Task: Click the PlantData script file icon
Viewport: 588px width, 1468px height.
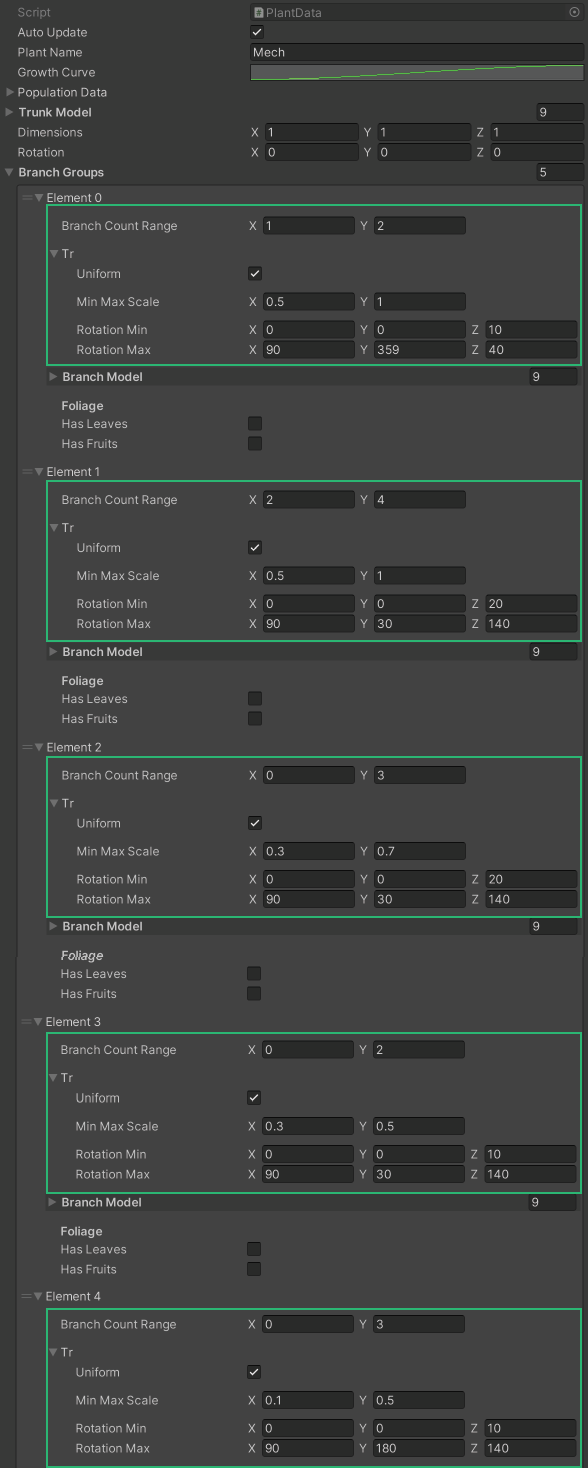Action: (259, 12)
